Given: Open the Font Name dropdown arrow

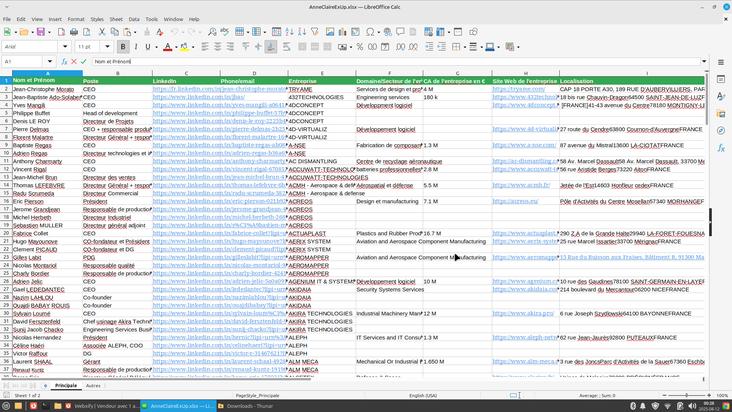Looking at the screenshot, I should (65, 47).
